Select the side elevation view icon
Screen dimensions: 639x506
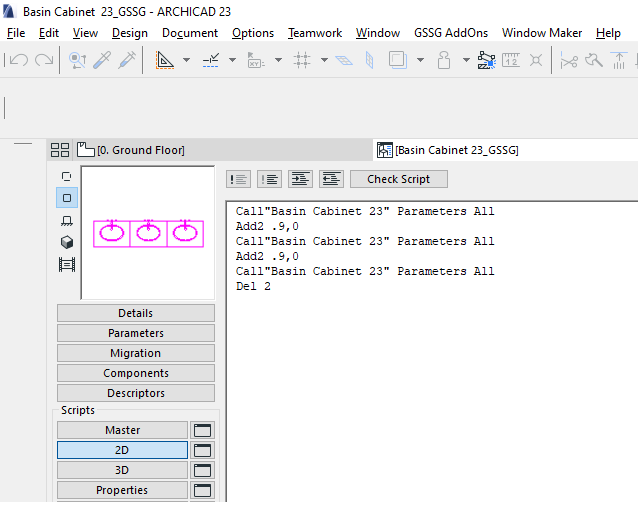tap(67, 221)
